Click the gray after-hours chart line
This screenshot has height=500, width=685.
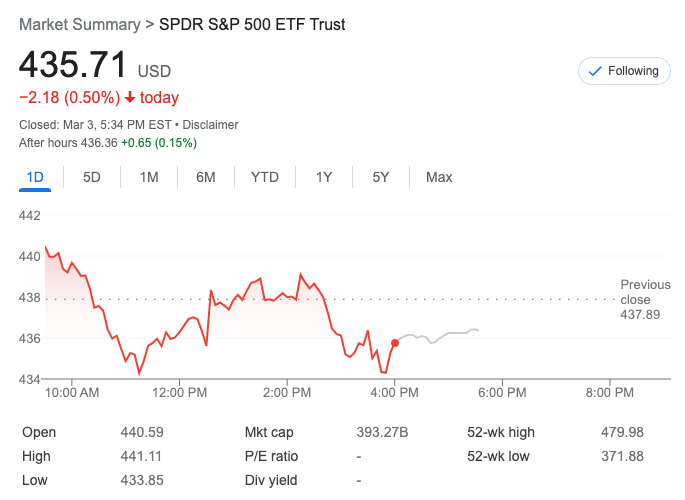point(450,333)
